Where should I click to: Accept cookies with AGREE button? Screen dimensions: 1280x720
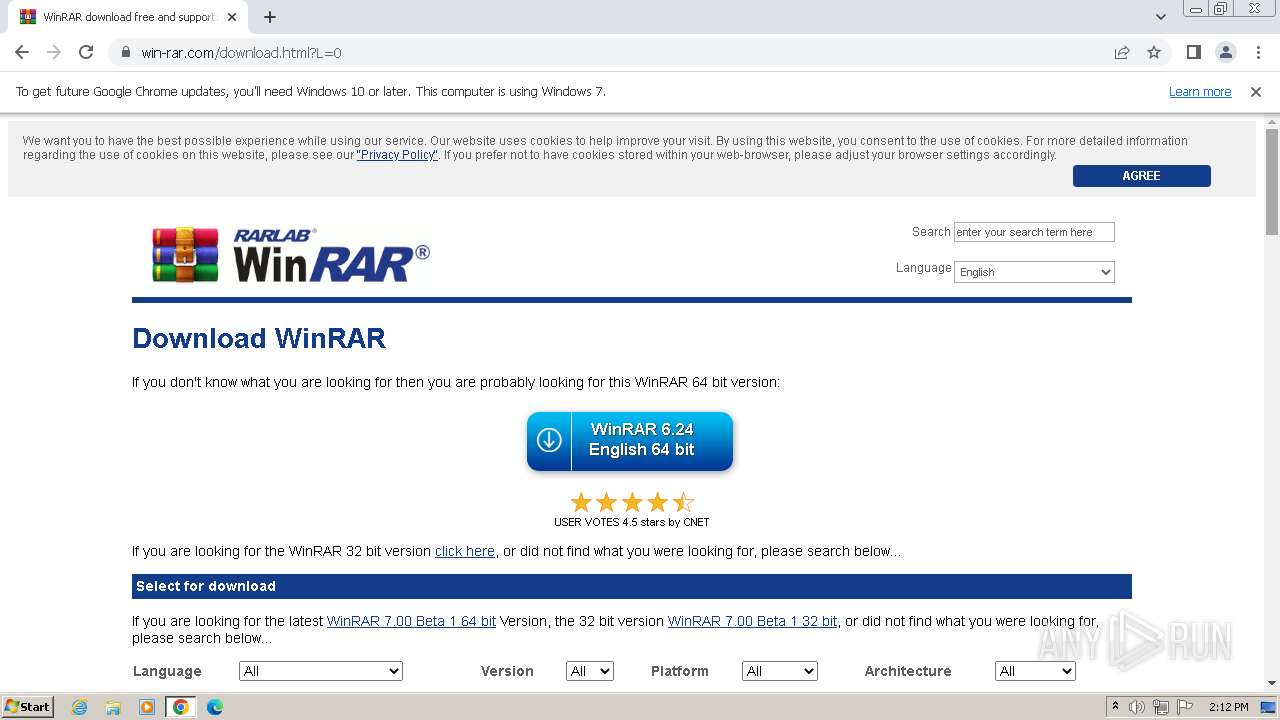1141,175
